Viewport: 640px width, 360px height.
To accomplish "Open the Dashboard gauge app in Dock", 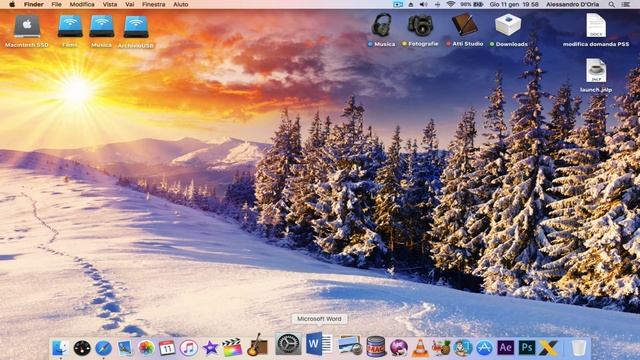I will (82, 348).
